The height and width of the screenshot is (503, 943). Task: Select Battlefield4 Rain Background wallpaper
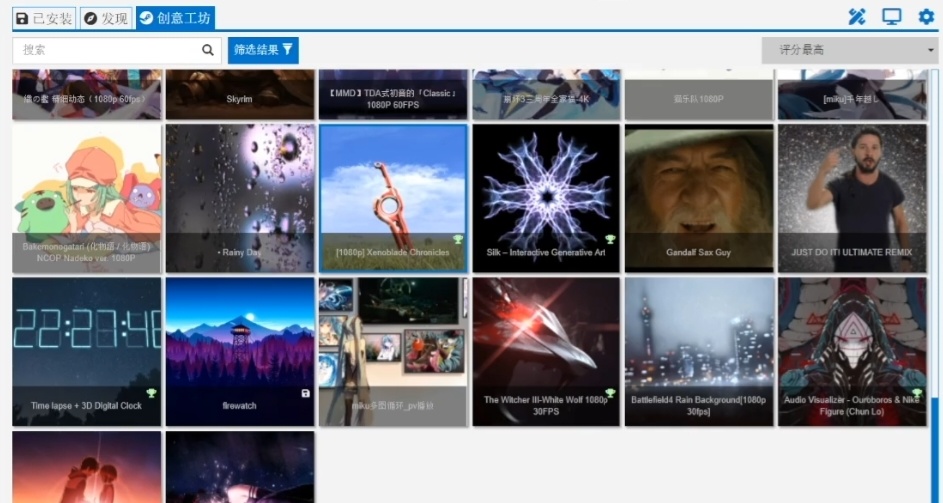point(699,352)
